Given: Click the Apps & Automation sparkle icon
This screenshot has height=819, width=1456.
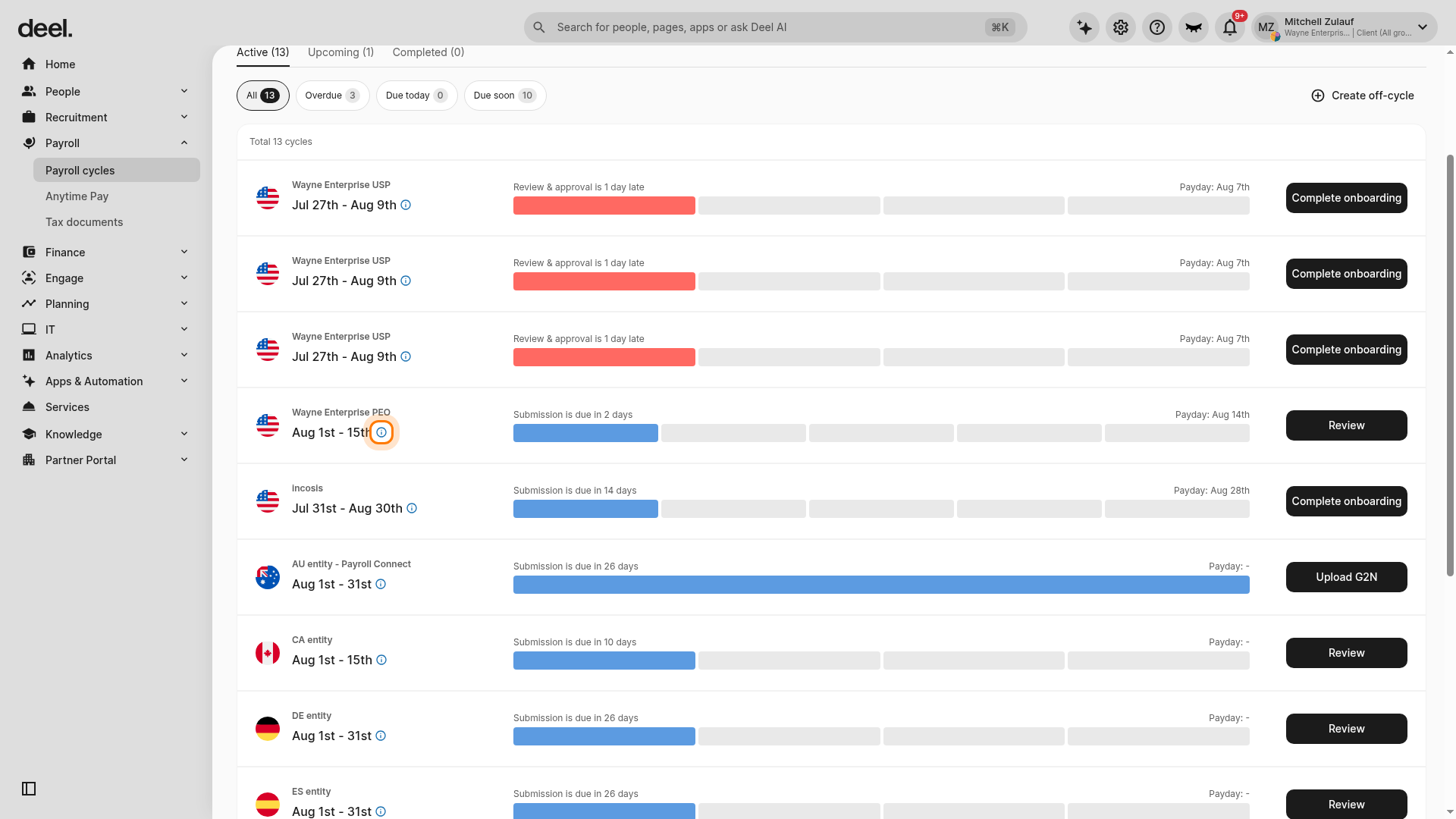Looking at the screenshot, I should click(x=29, y=381).
